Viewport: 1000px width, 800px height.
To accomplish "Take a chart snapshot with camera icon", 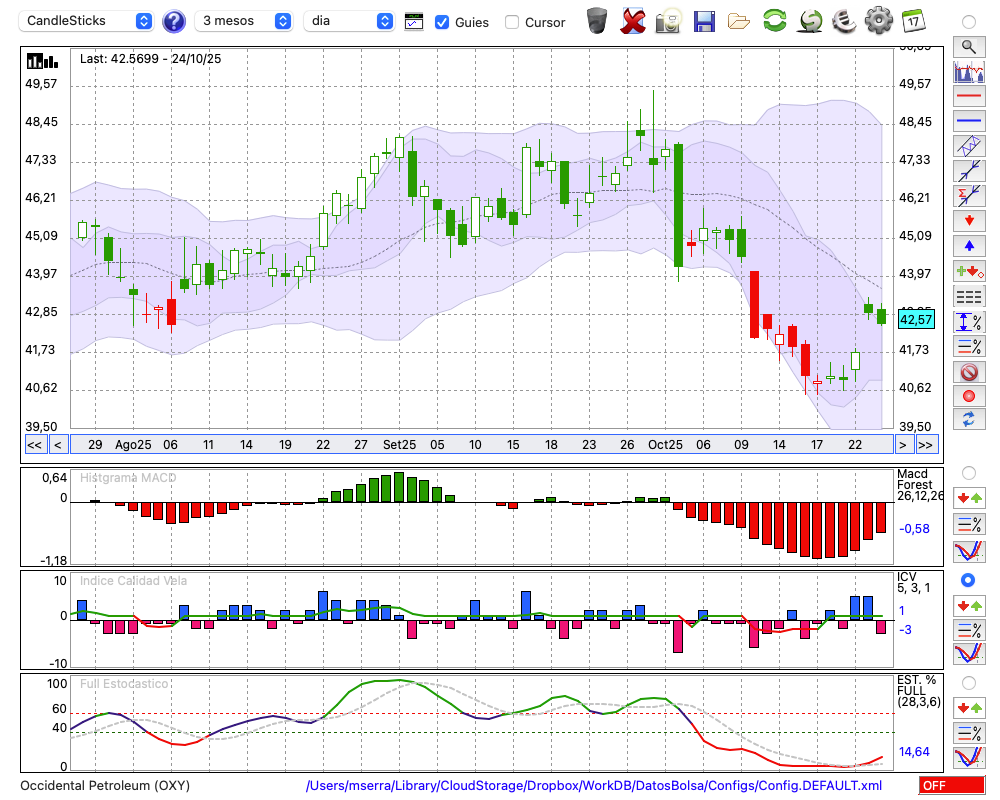I will pos(668,21).
